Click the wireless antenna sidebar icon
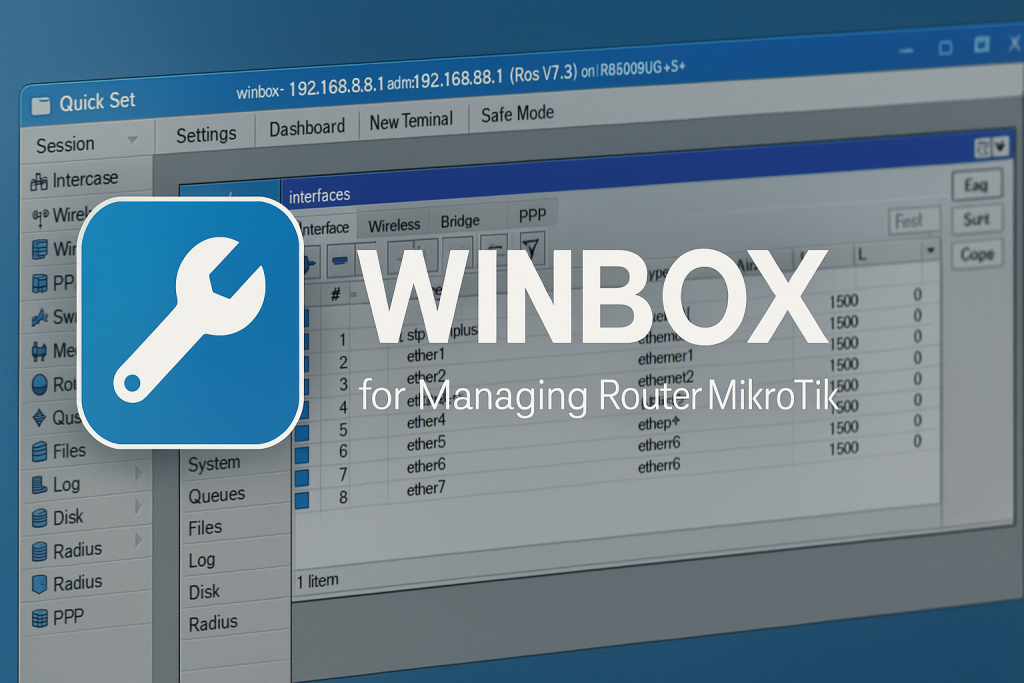The width and height of the screenshot is (1024, 683). pyautogui.click(x=40, y=217)
